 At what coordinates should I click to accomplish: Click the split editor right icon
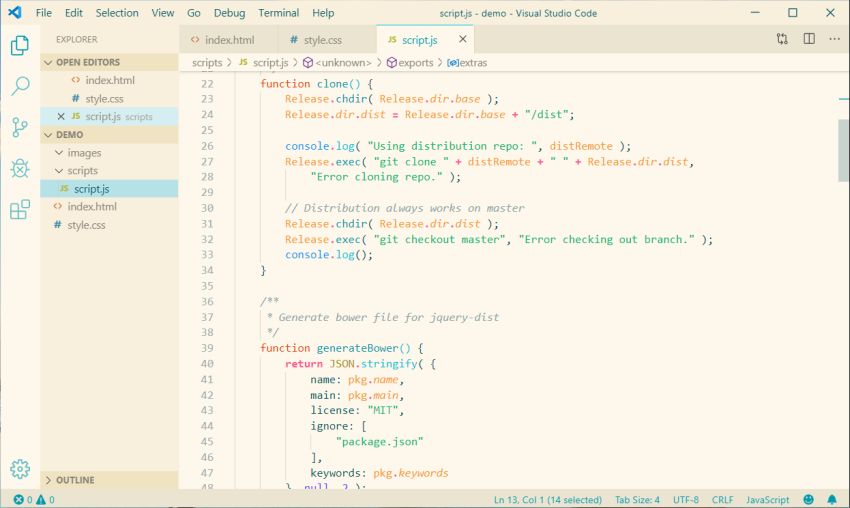(808, 39)
